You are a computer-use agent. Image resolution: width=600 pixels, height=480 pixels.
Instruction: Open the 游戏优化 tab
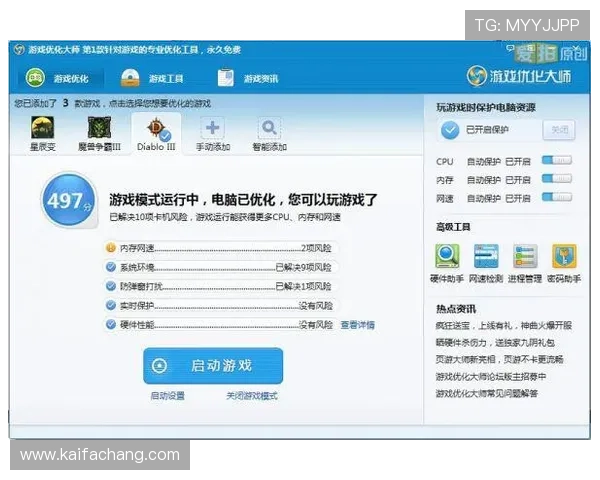tap(60, 78)
